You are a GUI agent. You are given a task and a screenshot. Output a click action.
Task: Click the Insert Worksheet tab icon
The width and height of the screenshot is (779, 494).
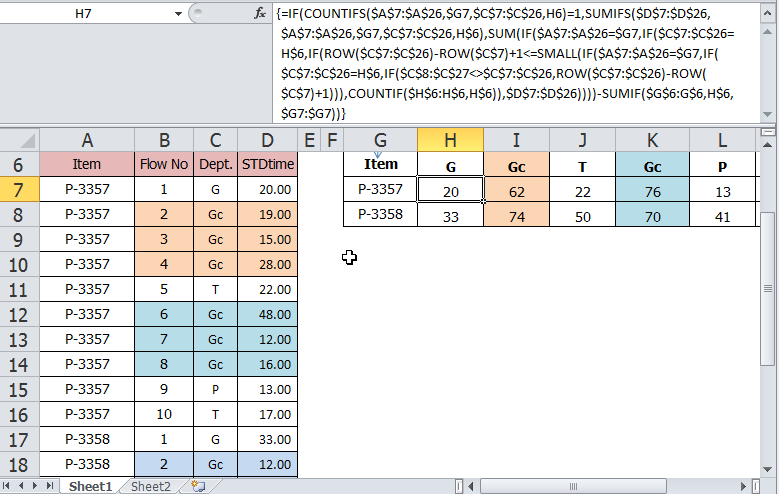coord(198,486)
